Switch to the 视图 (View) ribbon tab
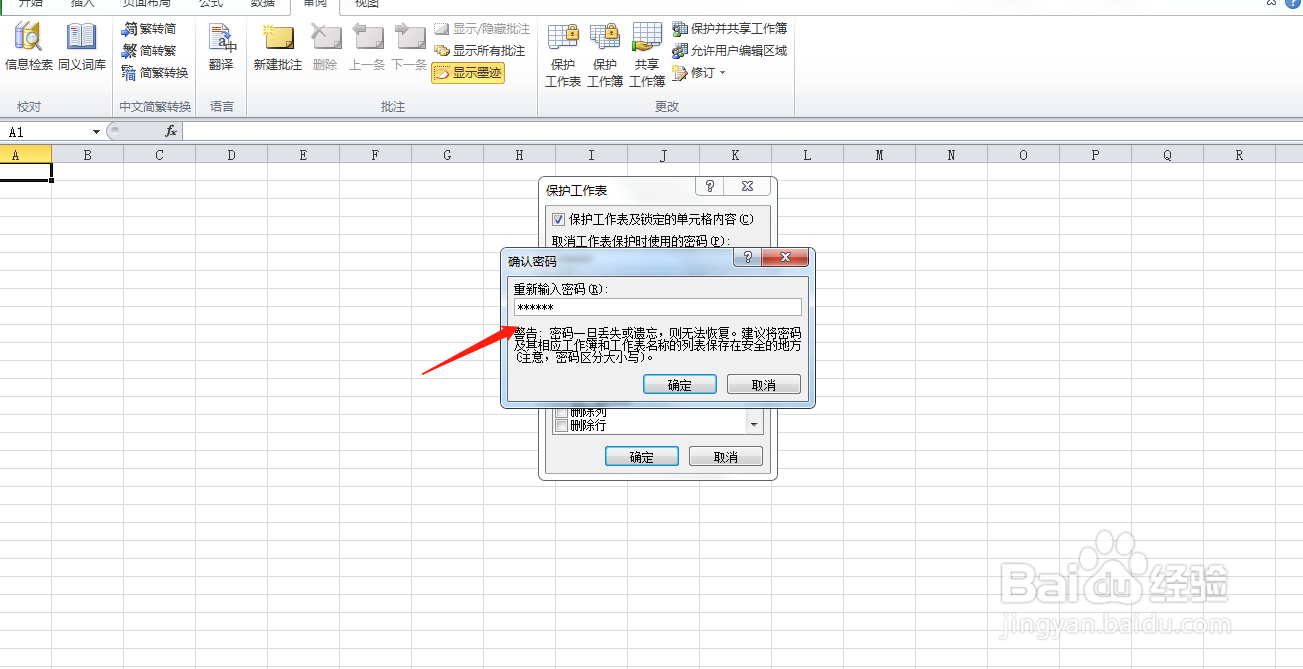Image resolution: width=1303 pixels, height=669 pixels. (x=367, y=4)
